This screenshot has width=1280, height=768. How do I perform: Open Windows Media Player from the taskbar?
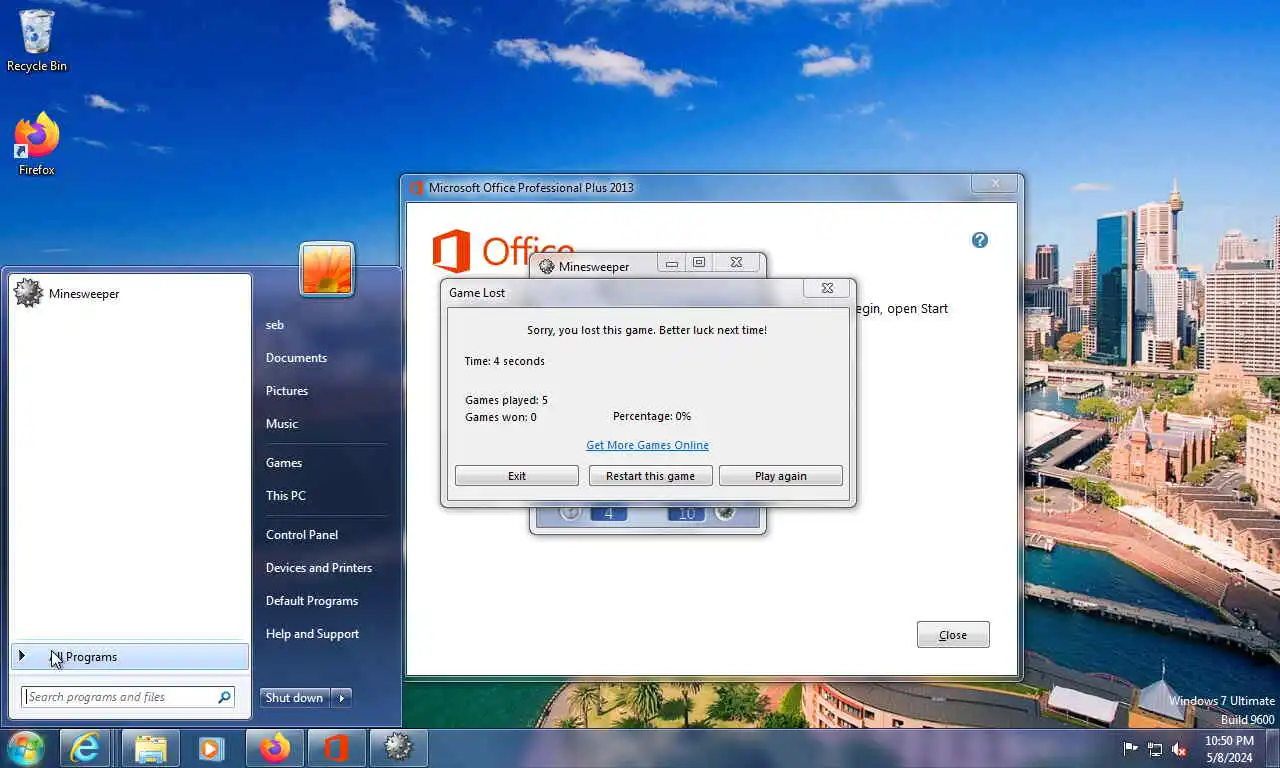[211, 748]
